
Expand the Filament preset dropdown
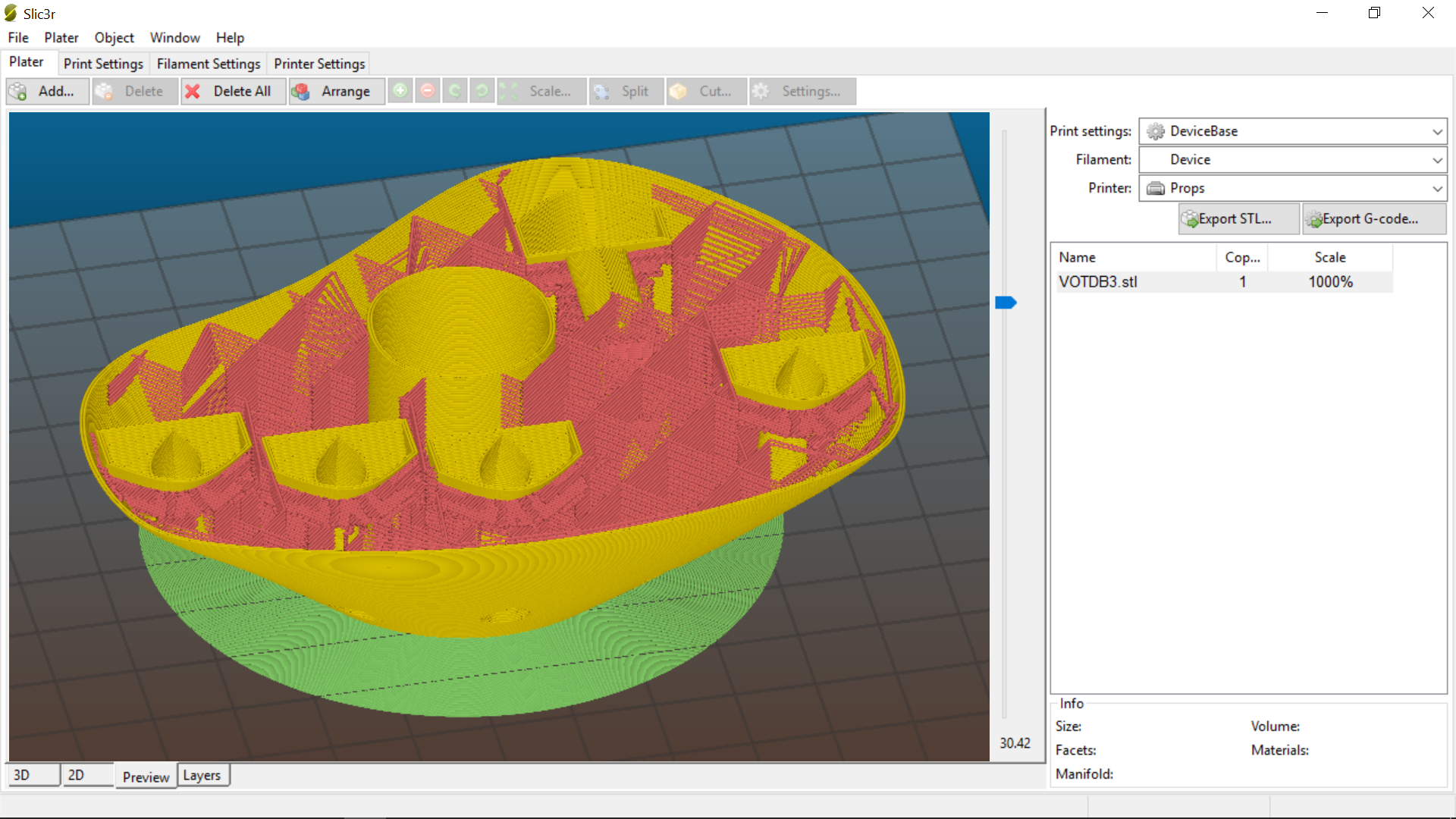pyautogui.click(x=1292, y=160)
